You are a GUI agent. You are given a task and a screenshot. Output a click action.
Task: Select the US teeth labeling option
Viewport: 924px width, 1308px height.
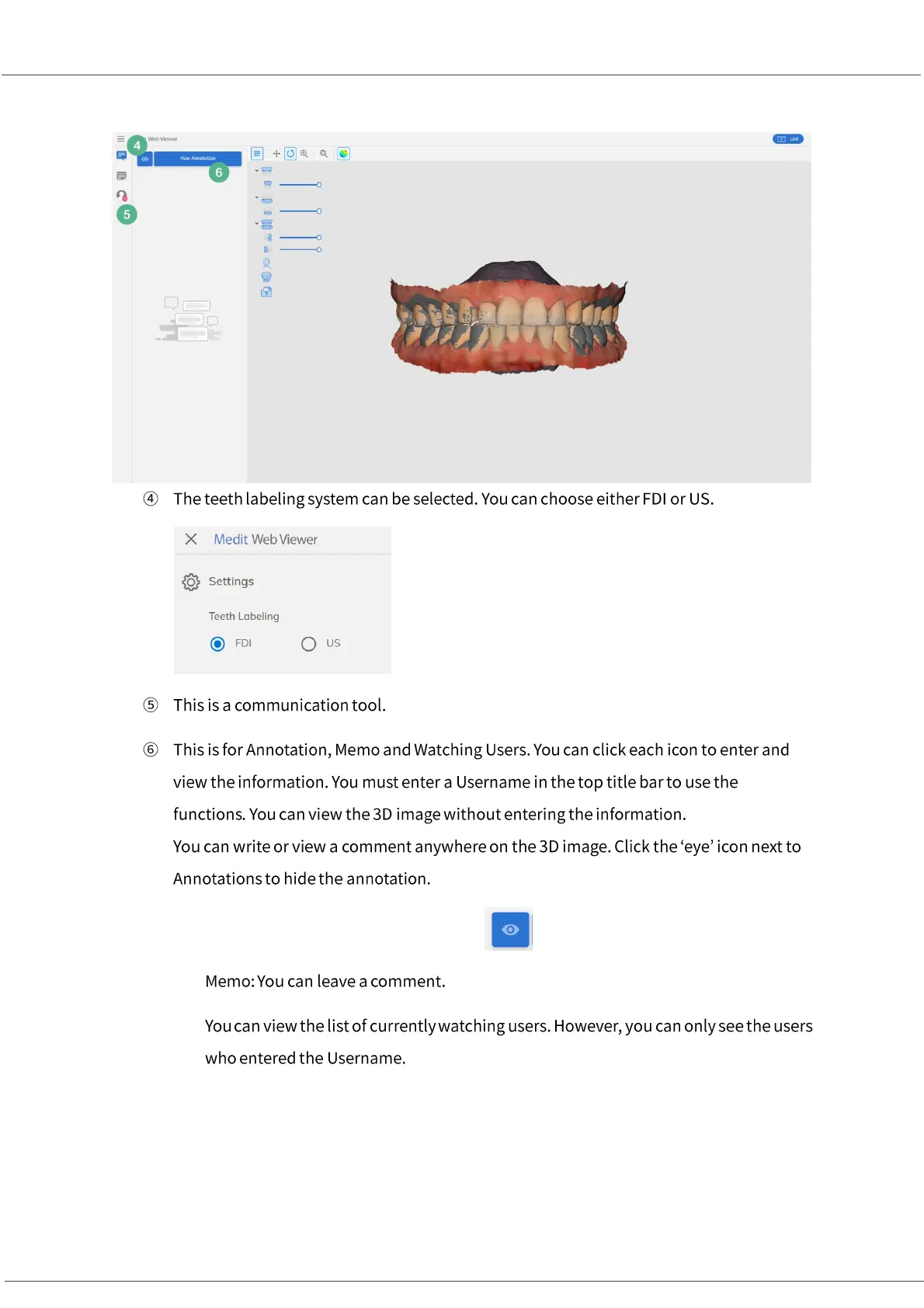pyautogui.click(x=309, y=644)
